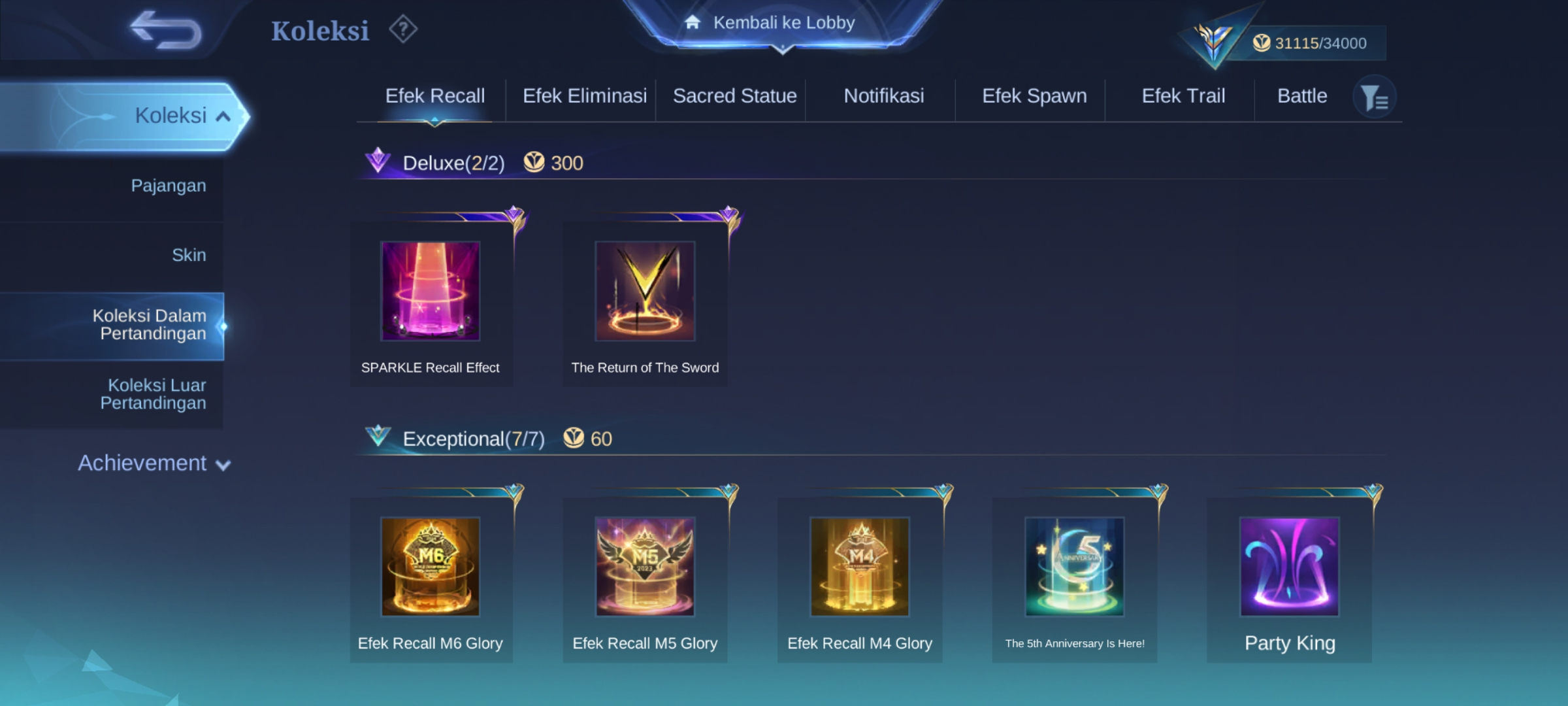Viewport: 1568px width, 706px height.
Task: Tap the collection points emblem badge
Action: 1213,39
